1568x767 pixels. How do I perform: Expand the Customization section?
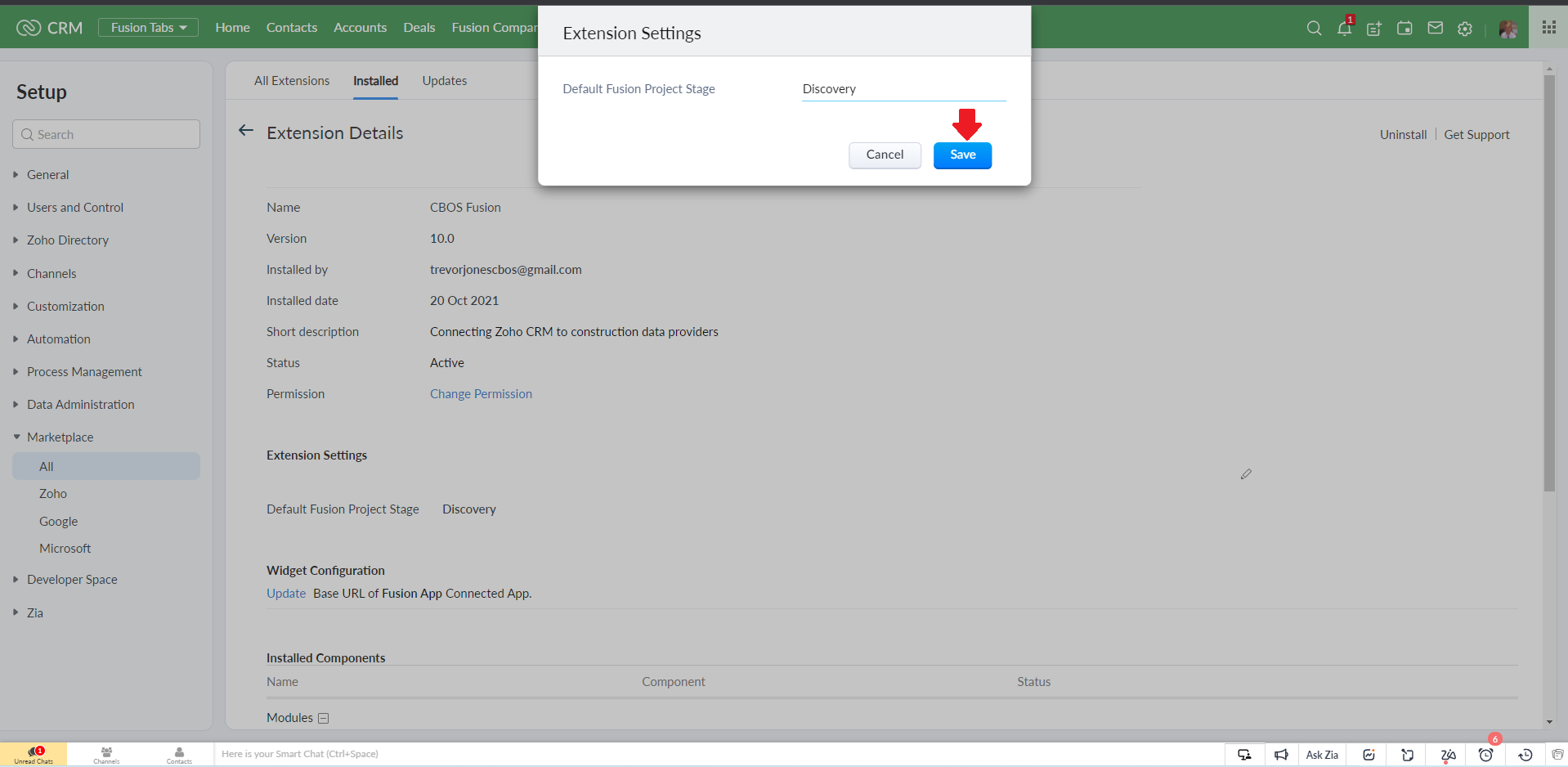[x=65, y=307]
